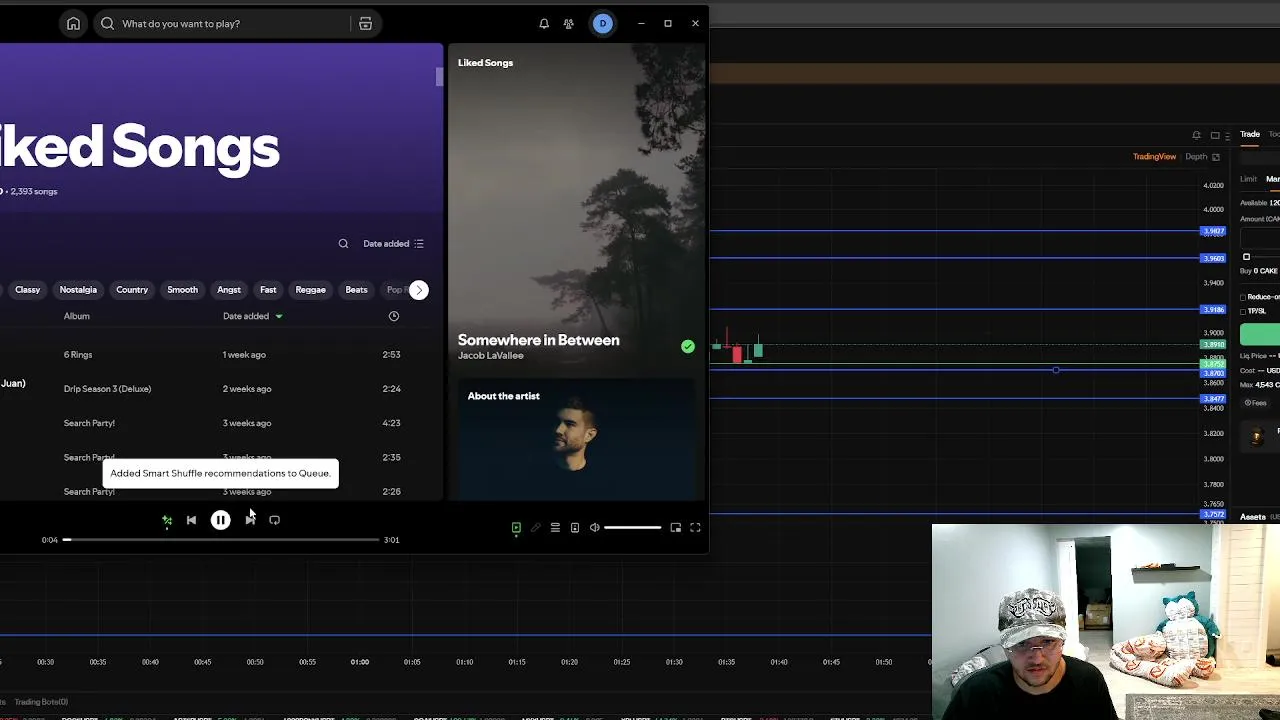Click the 3.9603 price line label
1280x720 pixels.
[1213, 259]
